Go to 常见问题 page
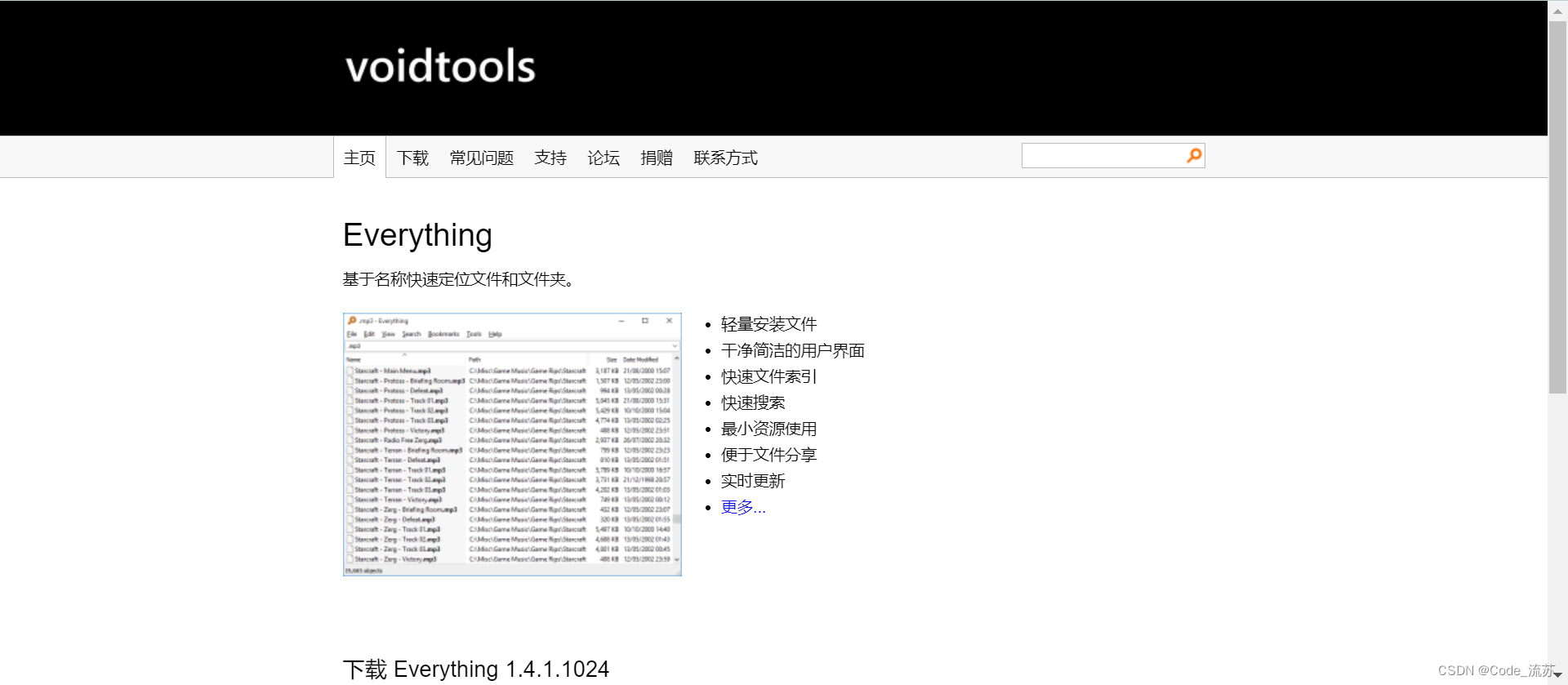This screenshot has height=685, width=1568. [x=482, y=158]
